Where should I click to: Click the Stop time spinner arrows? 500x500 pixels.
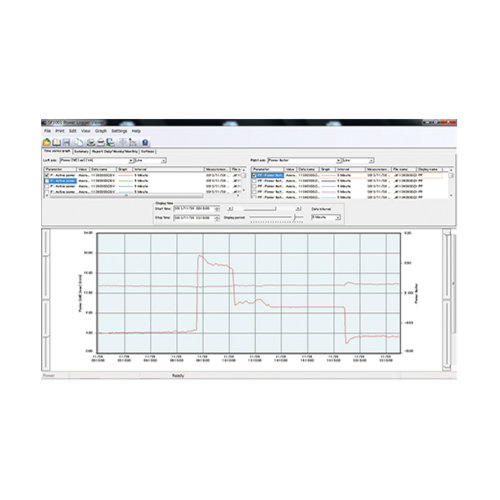coord(217,218)
